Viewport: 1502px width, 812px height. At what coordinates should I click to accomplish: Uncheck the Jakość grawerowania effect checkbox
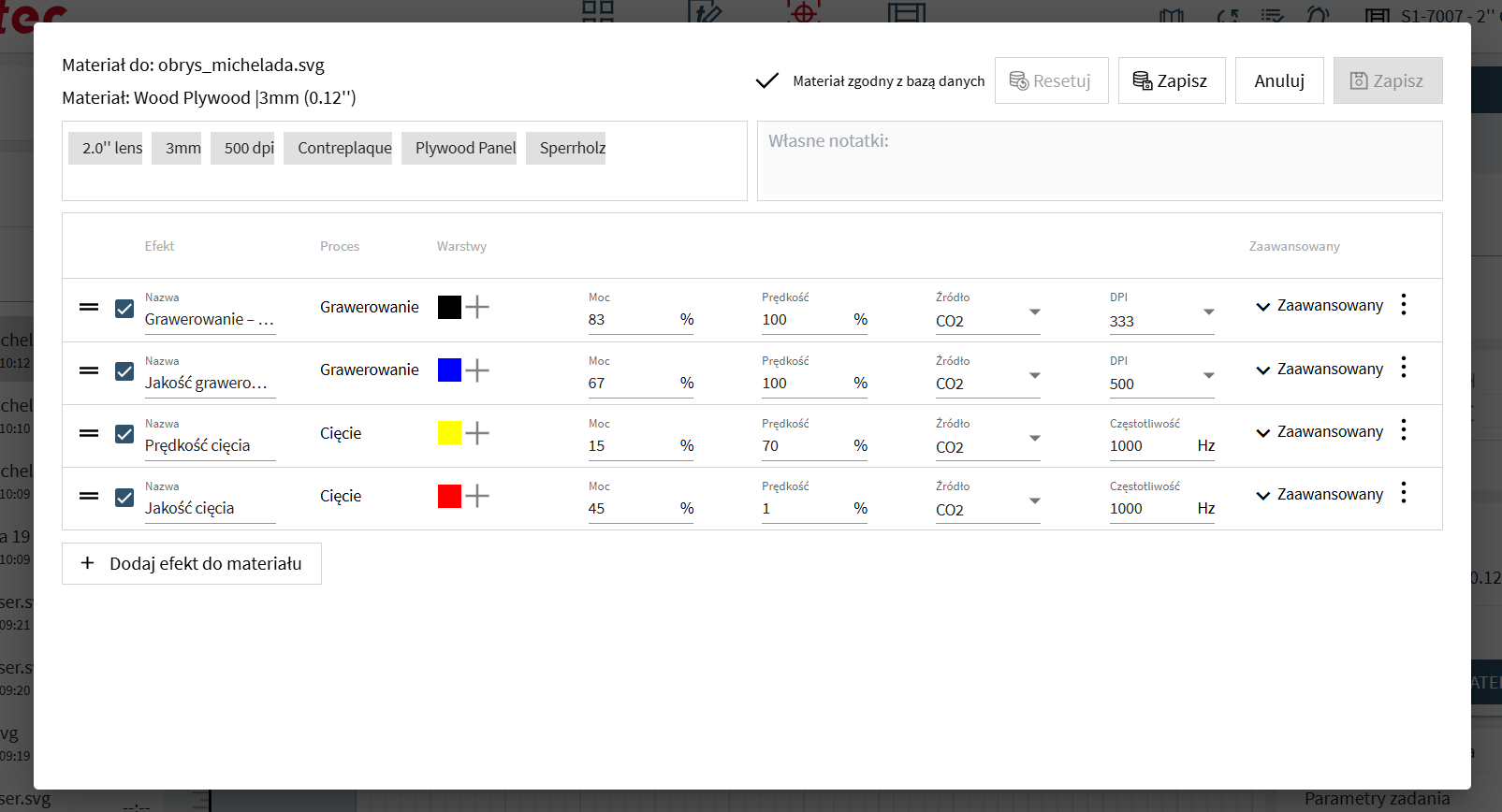tap(124, 371)
